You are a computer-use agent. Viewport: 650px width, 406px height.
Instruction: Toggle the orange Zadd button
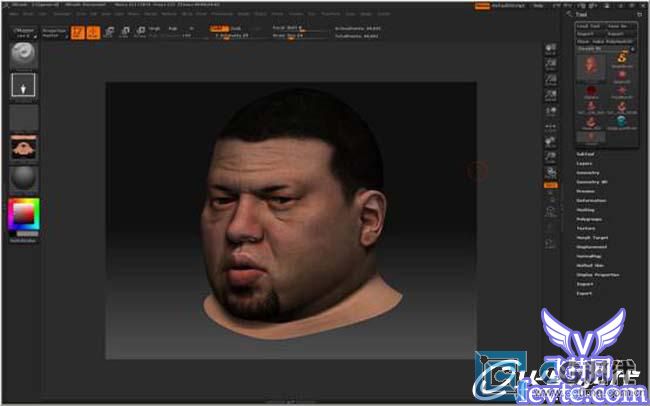tap(219, 29)
